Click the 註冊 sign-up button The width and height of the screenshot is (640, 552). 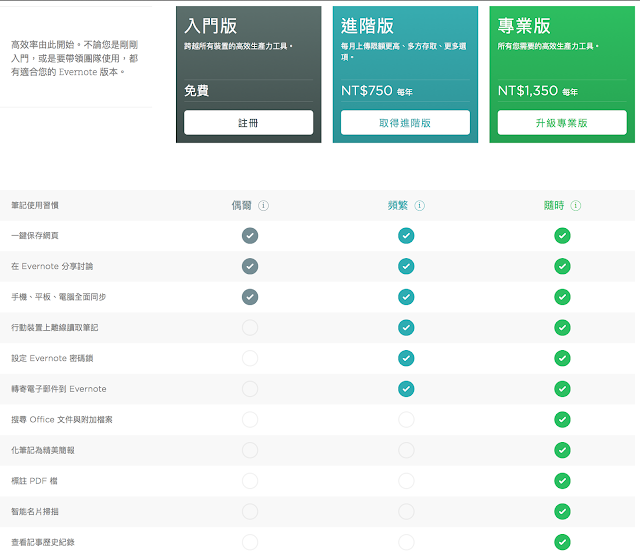249,122
